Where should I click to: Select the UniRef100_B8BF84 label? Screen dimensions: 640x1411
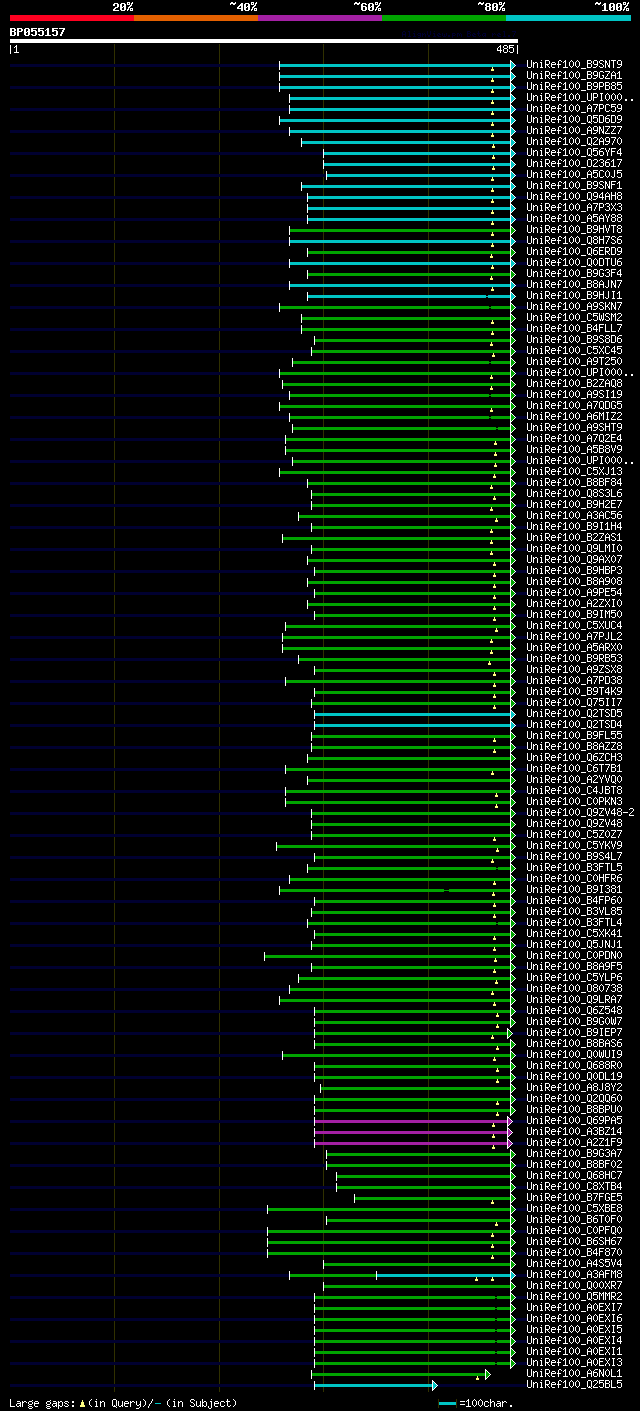pos(574,483)
